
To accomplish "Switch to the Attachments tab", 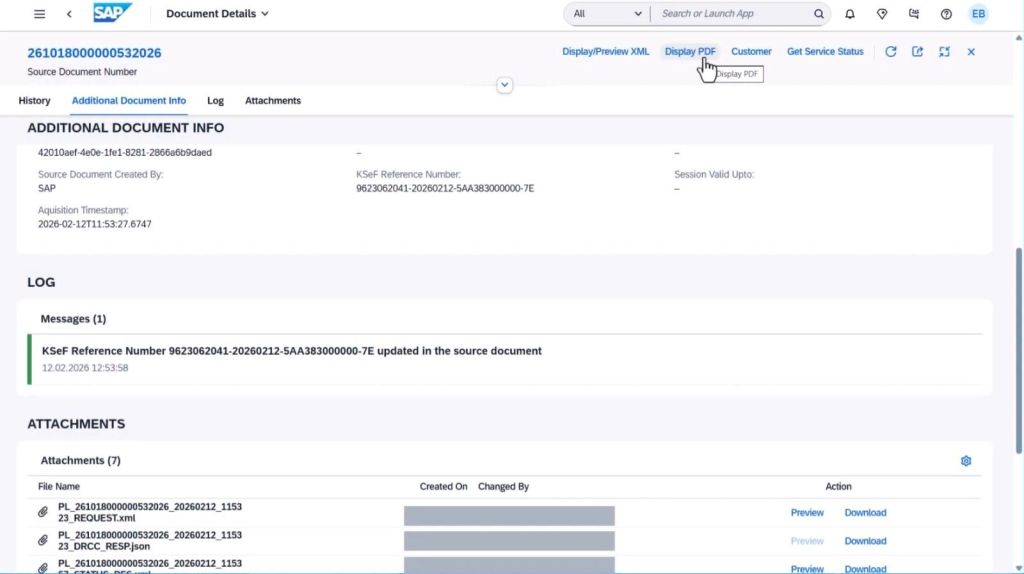I will pyautogui.click(x=273, y=101).
